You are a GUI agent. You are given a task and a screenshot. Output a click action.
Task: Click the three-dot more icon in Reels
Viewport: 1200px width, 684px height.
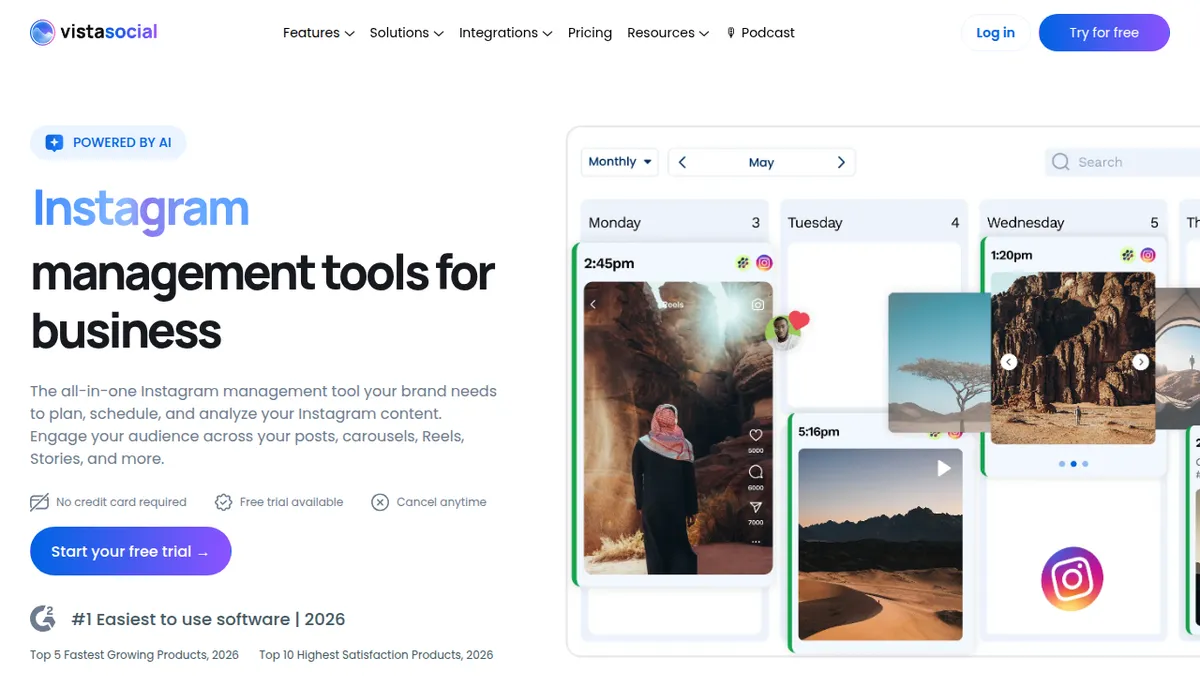coord(756,541)
